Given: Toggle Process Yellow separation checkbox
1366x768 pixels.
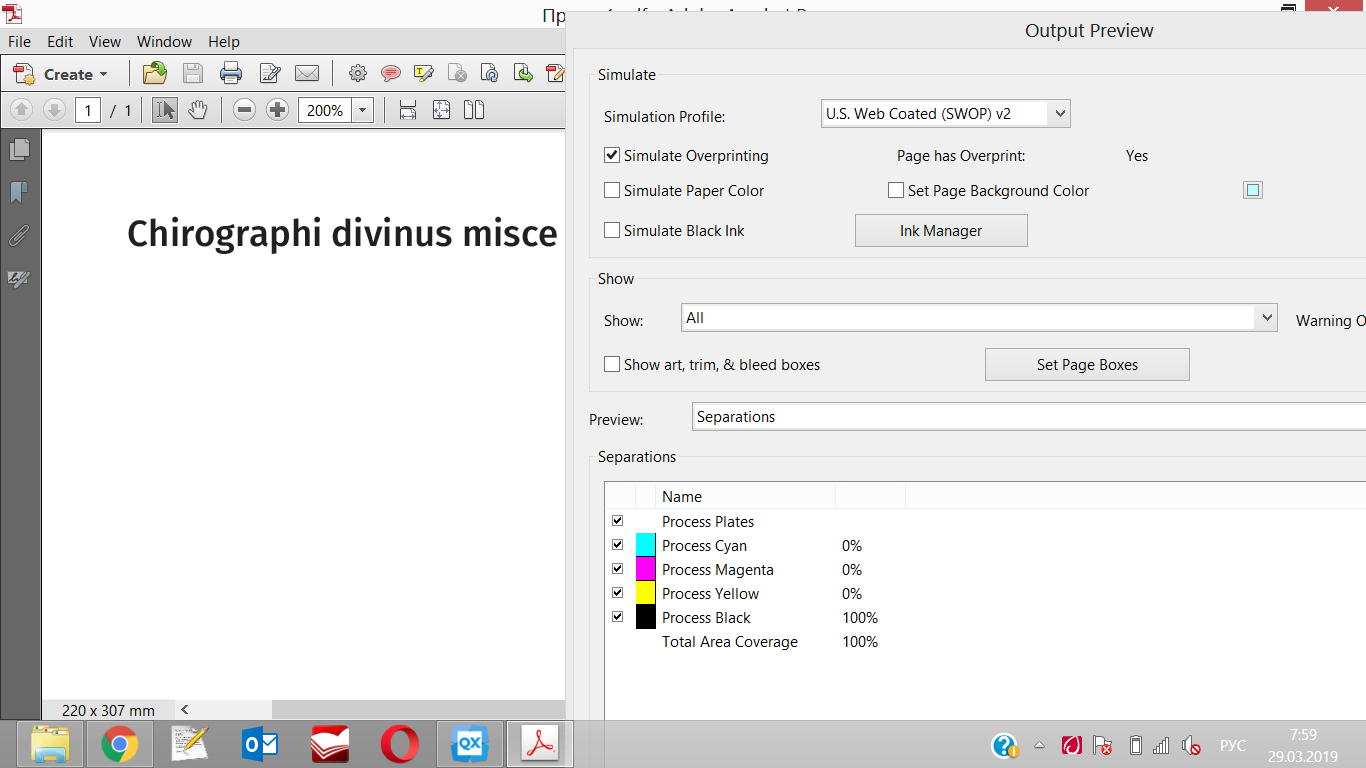Looking at the screenshot, I should click(617, 593).
